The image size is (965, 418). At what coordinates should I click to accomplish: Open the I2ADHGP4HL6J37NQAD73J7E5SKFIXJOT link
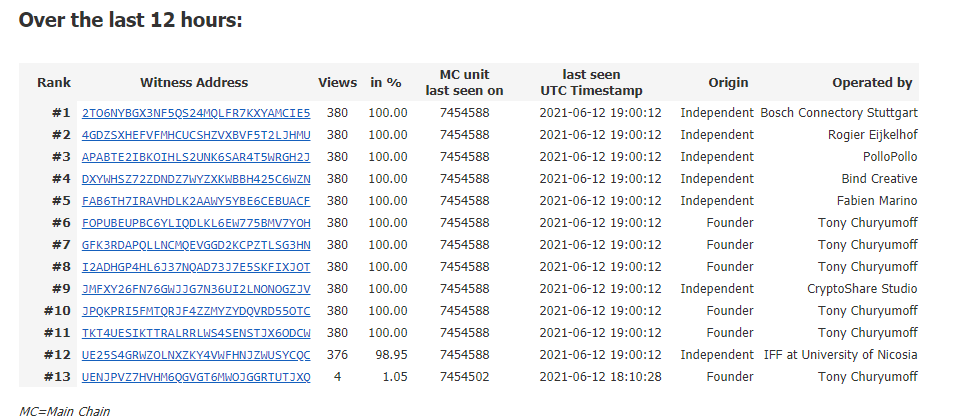[x=196, y=267]
